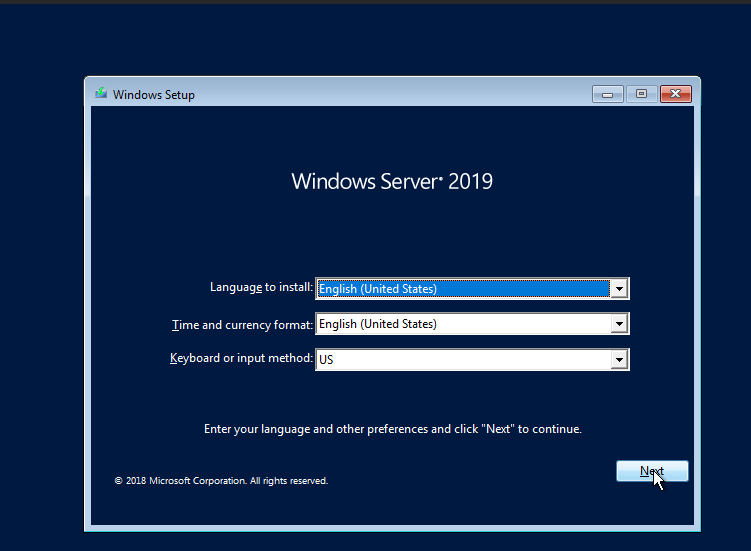
Task: Minimize the Windows Setup window
Action: click(608, 94)
